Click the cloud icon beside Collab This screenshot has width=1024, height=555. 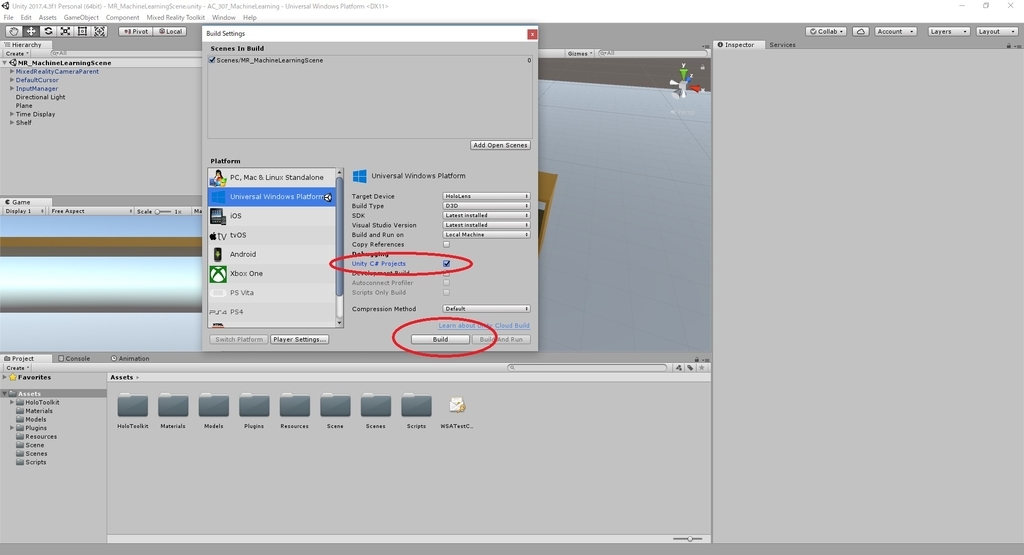861,31
